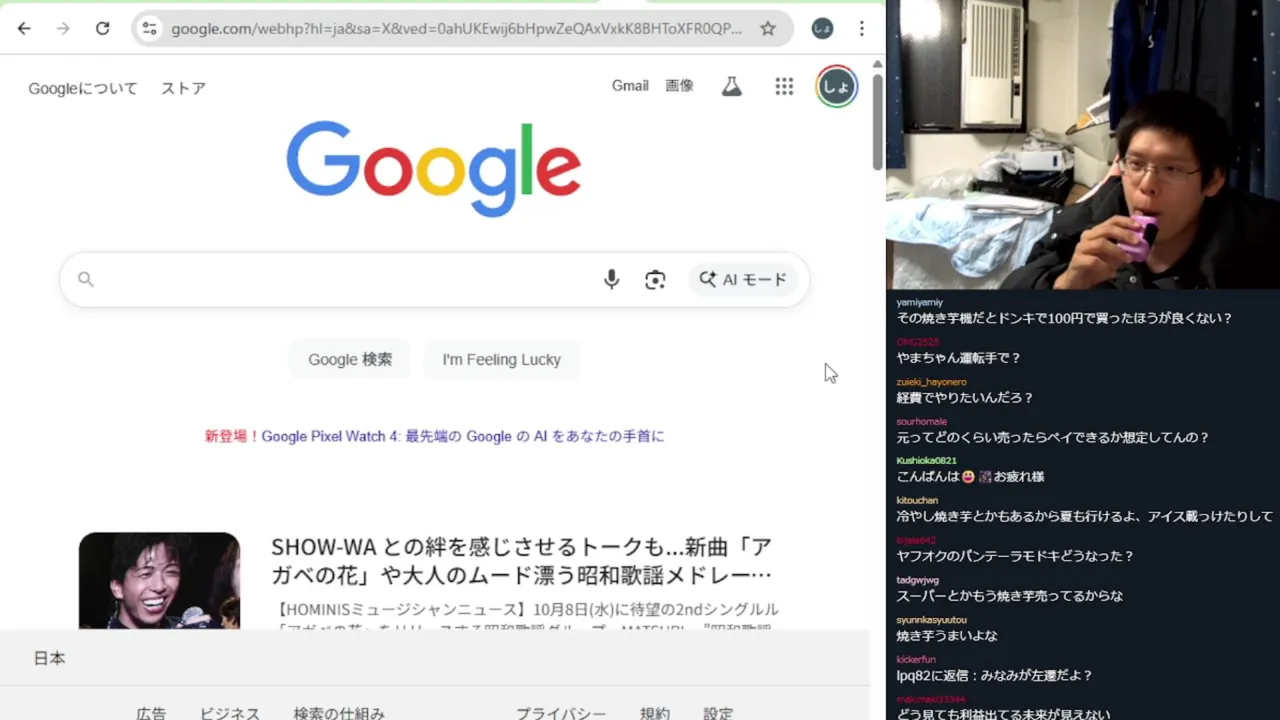Click chat username sourhomale
Screen dimensions: 1280x720
[921, 421]
